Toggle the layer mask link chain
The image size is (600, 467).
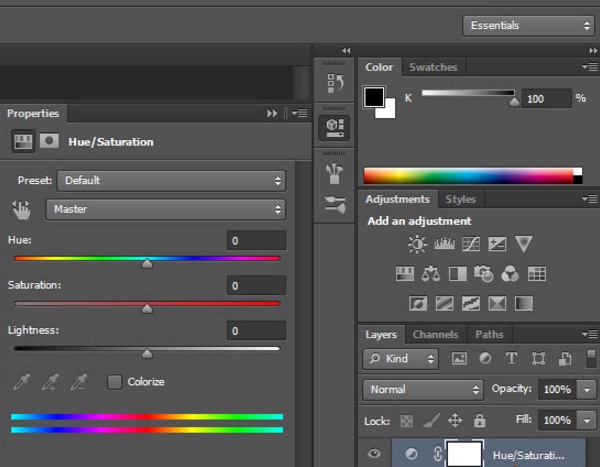click(x=438, y=454)
